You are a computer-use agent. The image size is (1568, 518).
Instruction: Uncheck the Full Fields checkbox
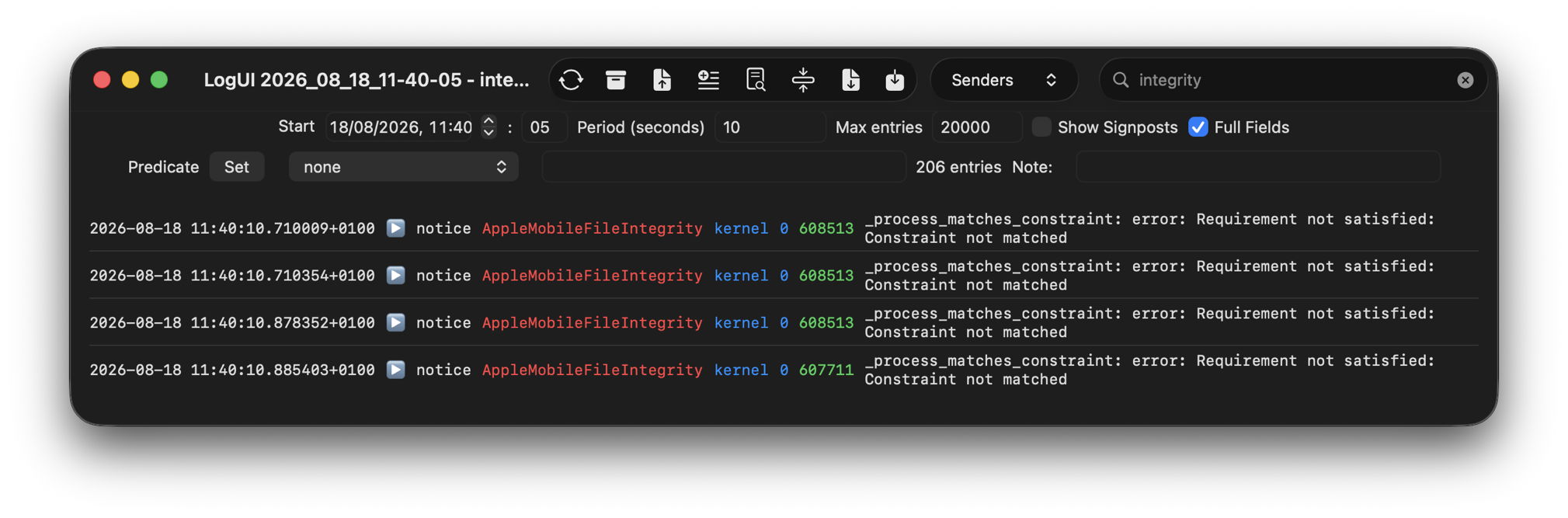click(x=1198, y=127)
